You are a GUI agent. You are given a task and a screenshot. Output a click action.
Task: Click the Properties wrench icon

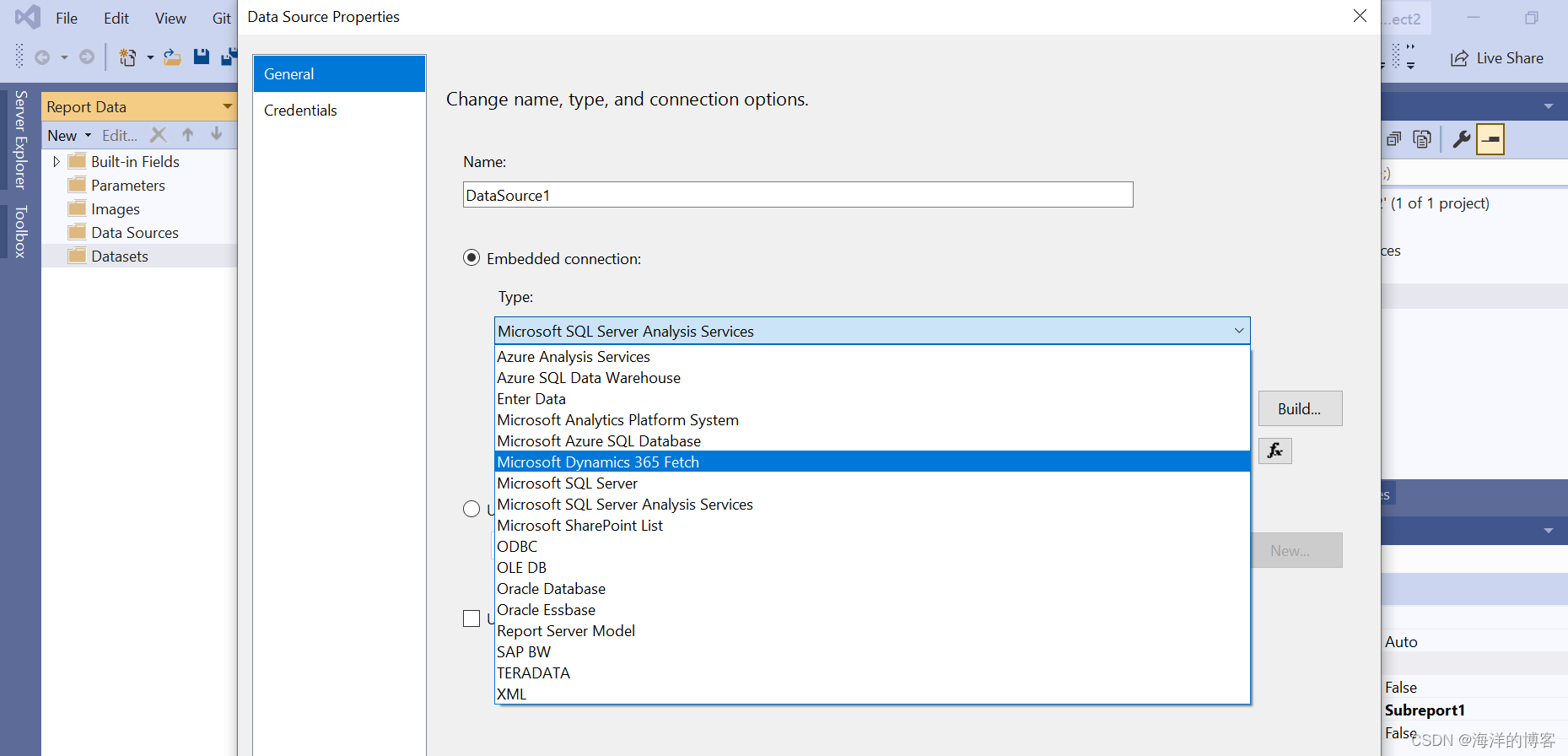1462,139
